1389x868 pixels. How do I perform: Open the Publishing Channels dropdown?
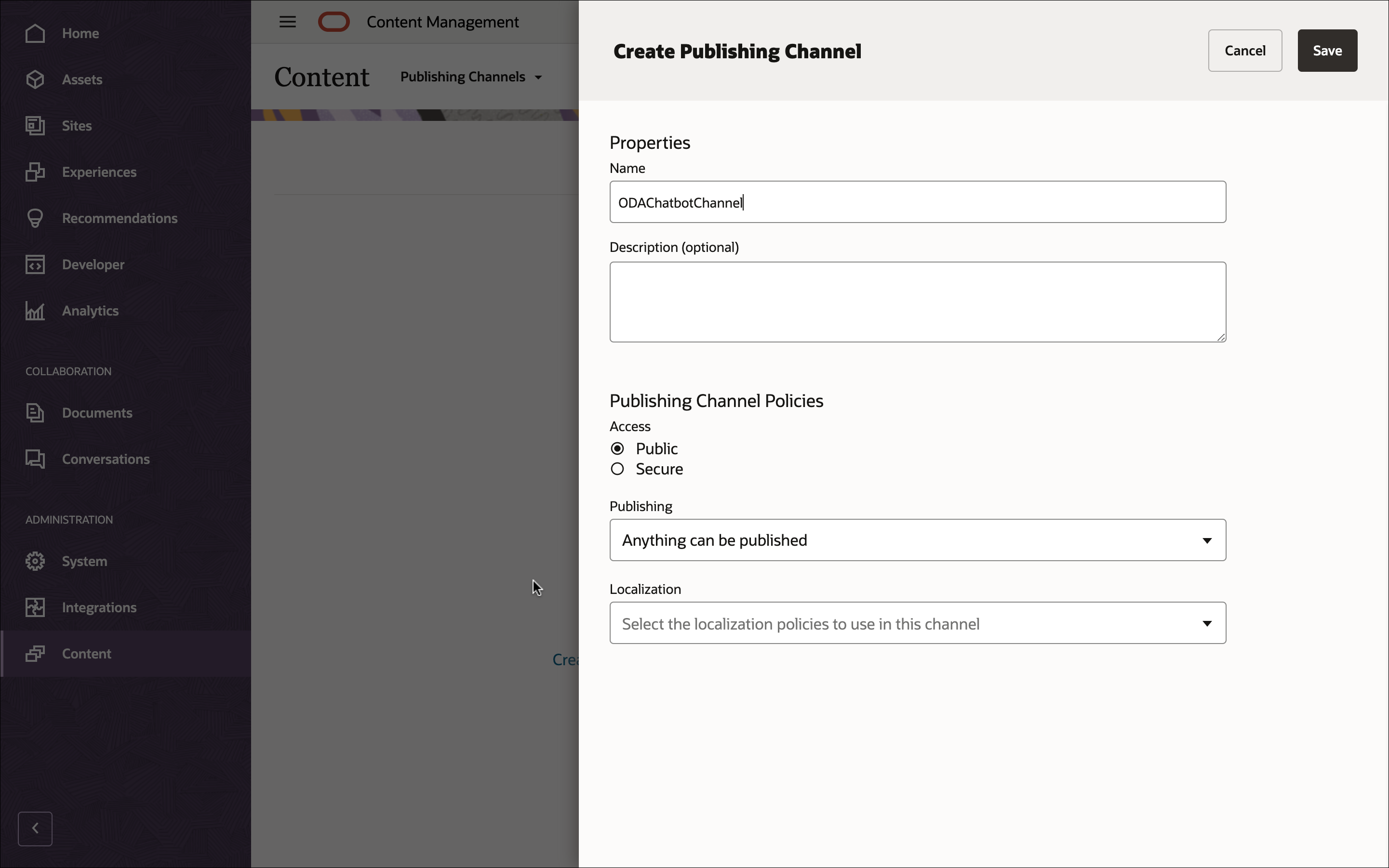coord(470,77)
